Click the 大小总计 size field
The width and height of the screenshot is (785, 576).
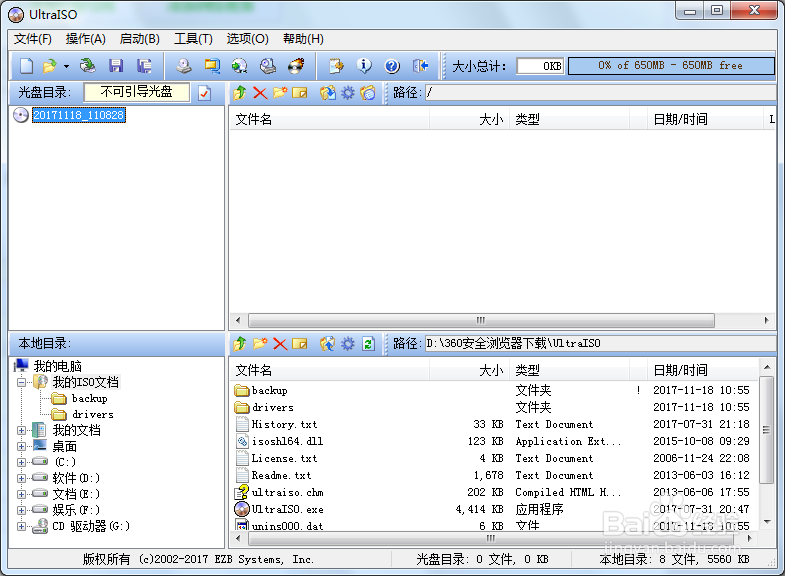540,66
